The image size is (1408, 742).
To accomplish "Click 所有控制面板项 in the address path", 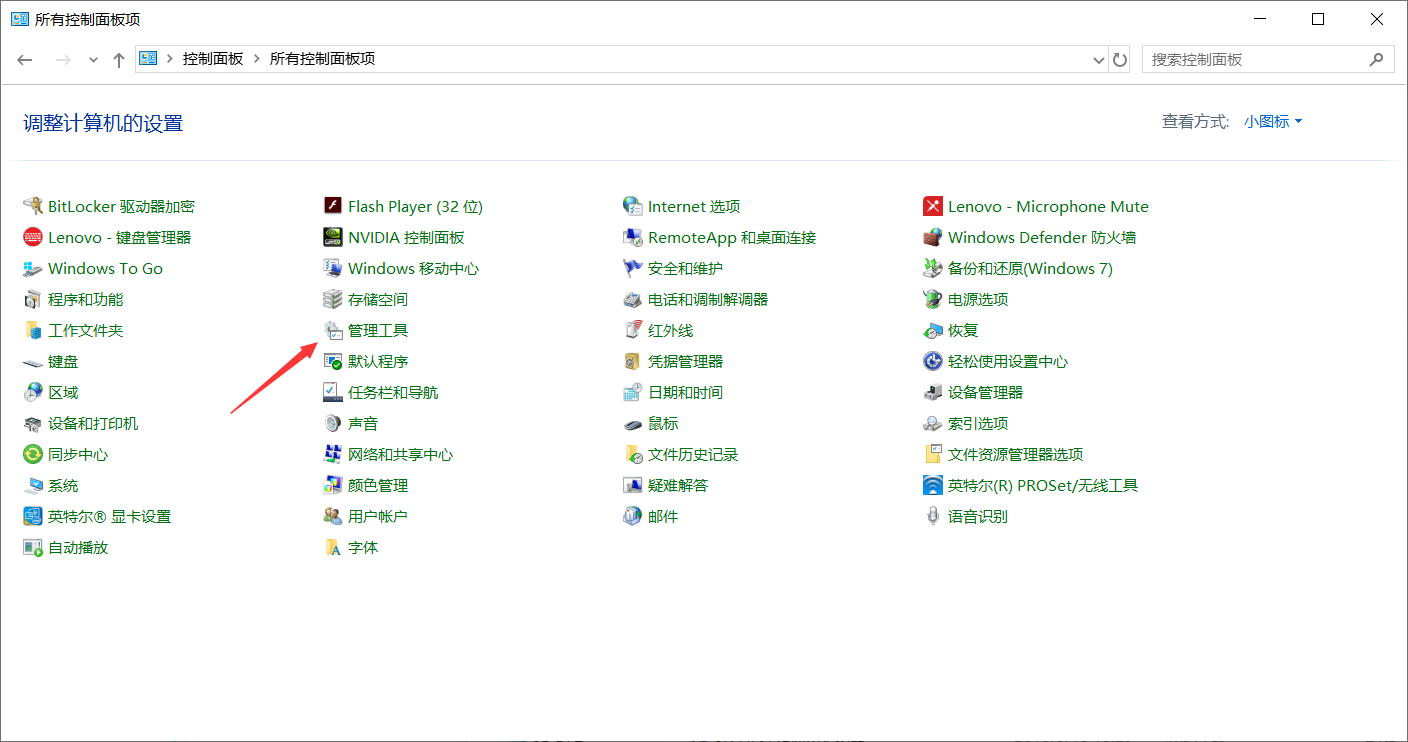I will (322, 59).
